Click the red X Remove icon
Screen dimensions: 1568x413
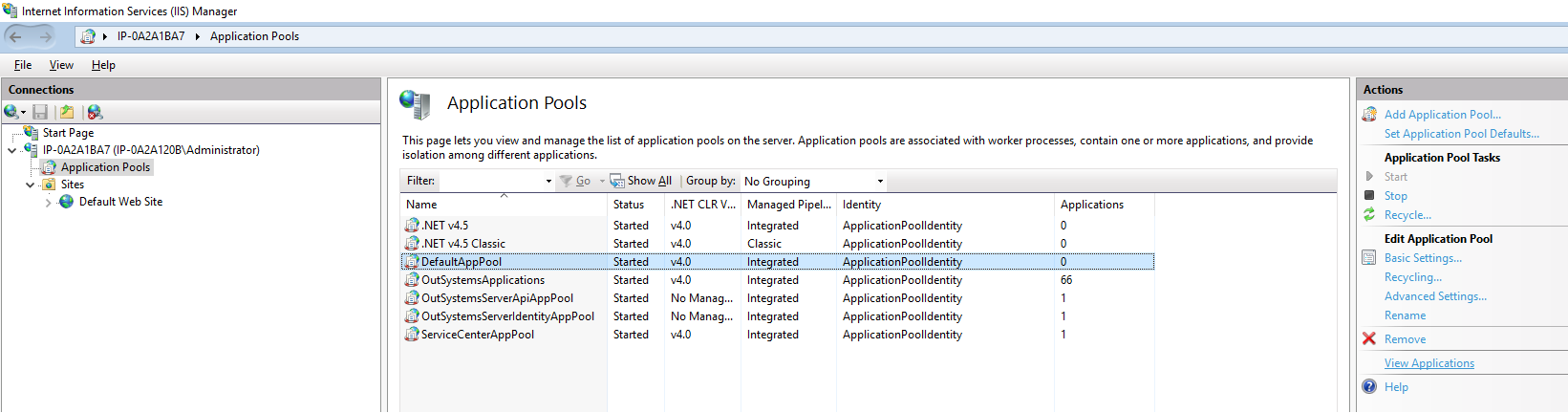(x=1369, y=338)
